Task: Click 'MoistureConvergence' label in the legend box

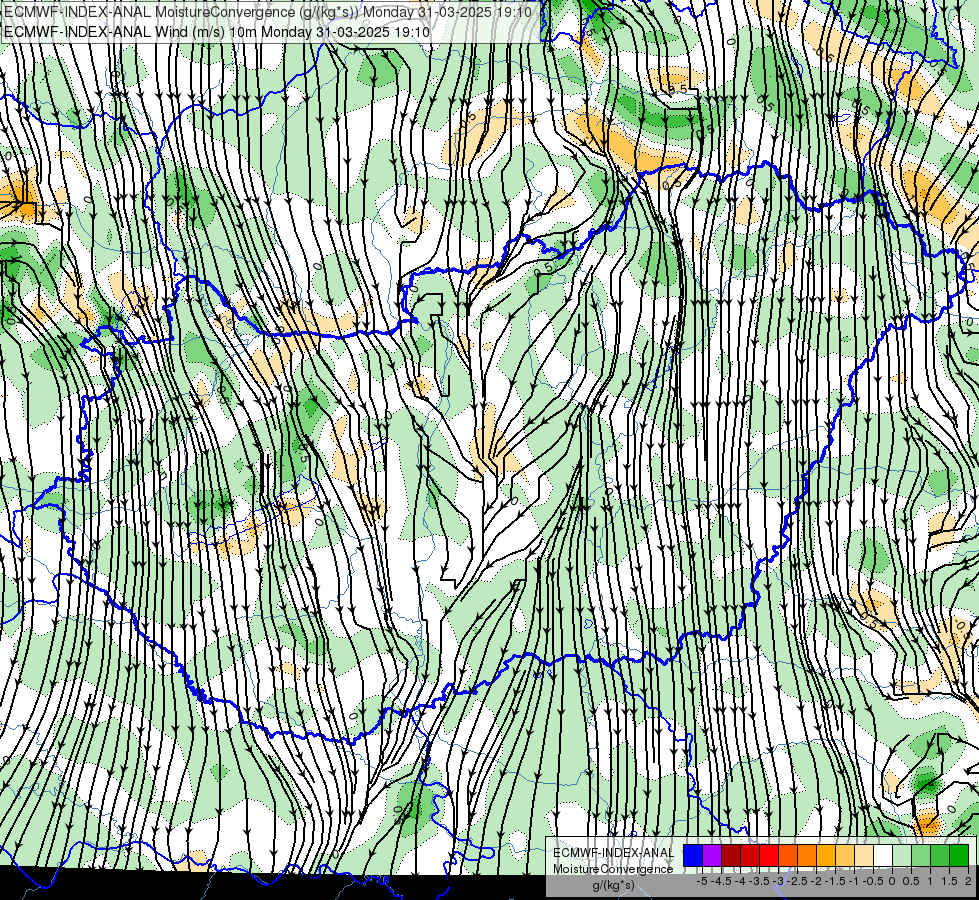Action: coord(613,869)
